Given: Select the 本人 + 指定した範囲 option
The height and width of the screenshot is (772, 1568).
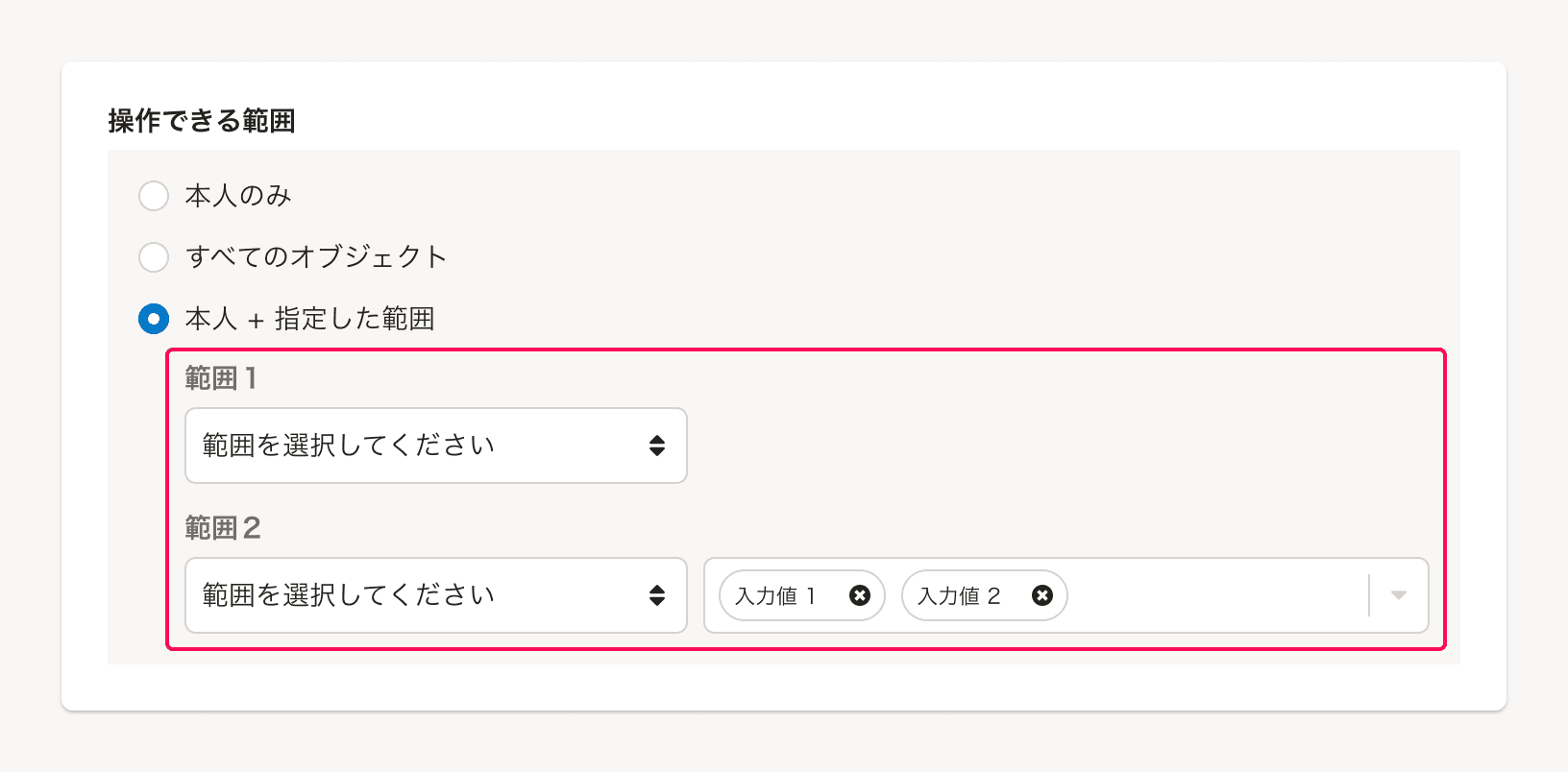Looking at the screenshot, I should [153, 319].
